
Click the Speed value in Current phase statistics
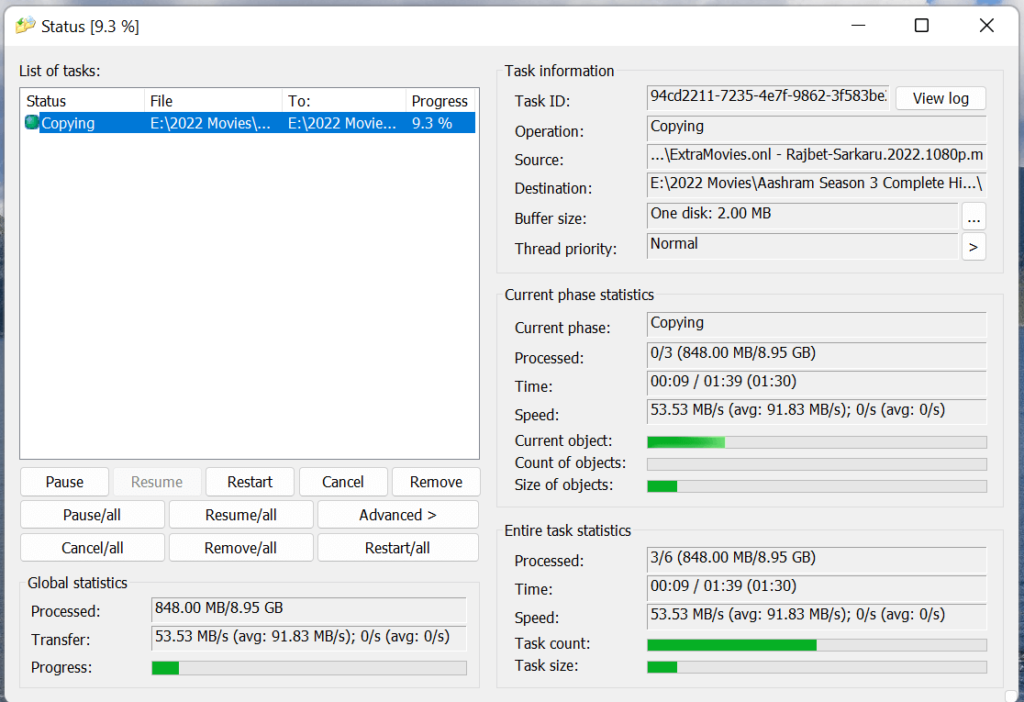[816, 411]
